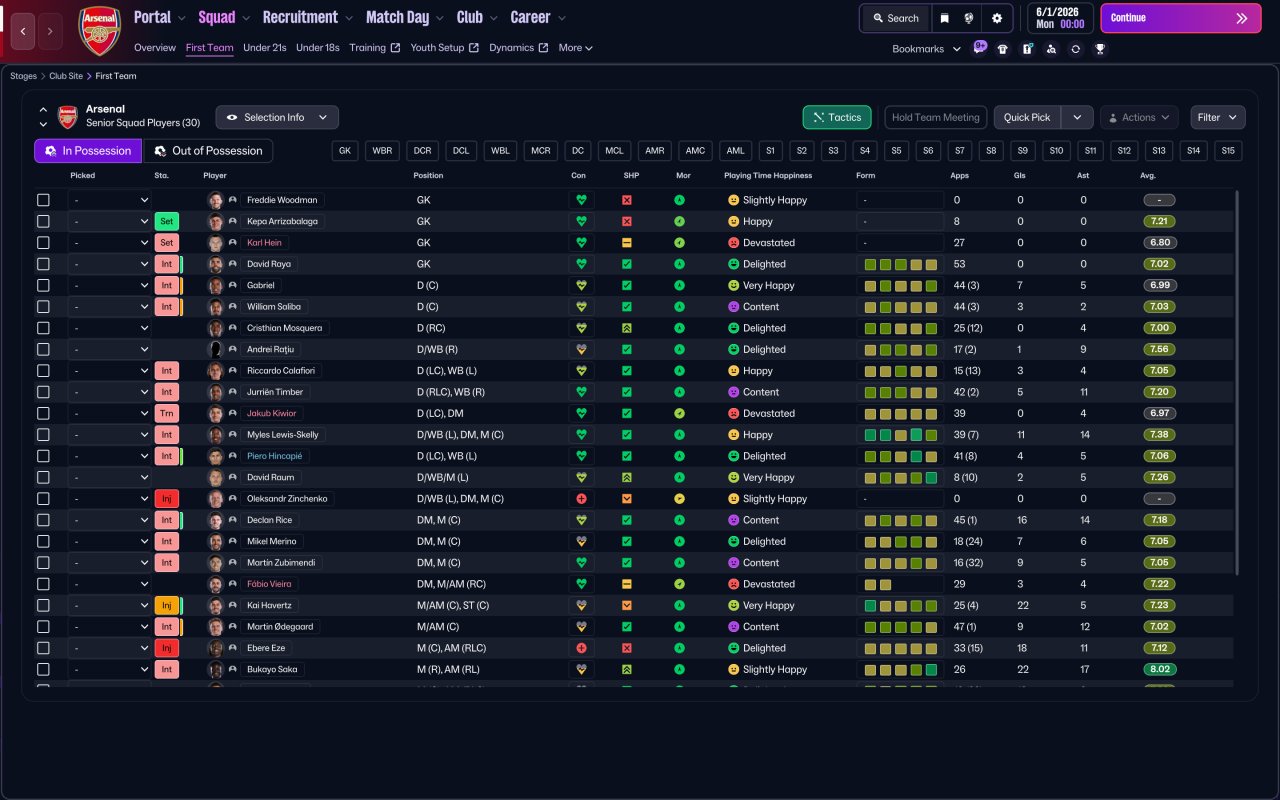Select the AMC position slot button

point(695,151)
